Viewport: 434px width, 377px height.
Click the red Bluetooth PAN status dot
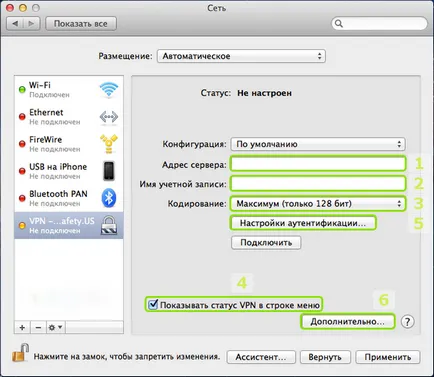pos(22,198)
